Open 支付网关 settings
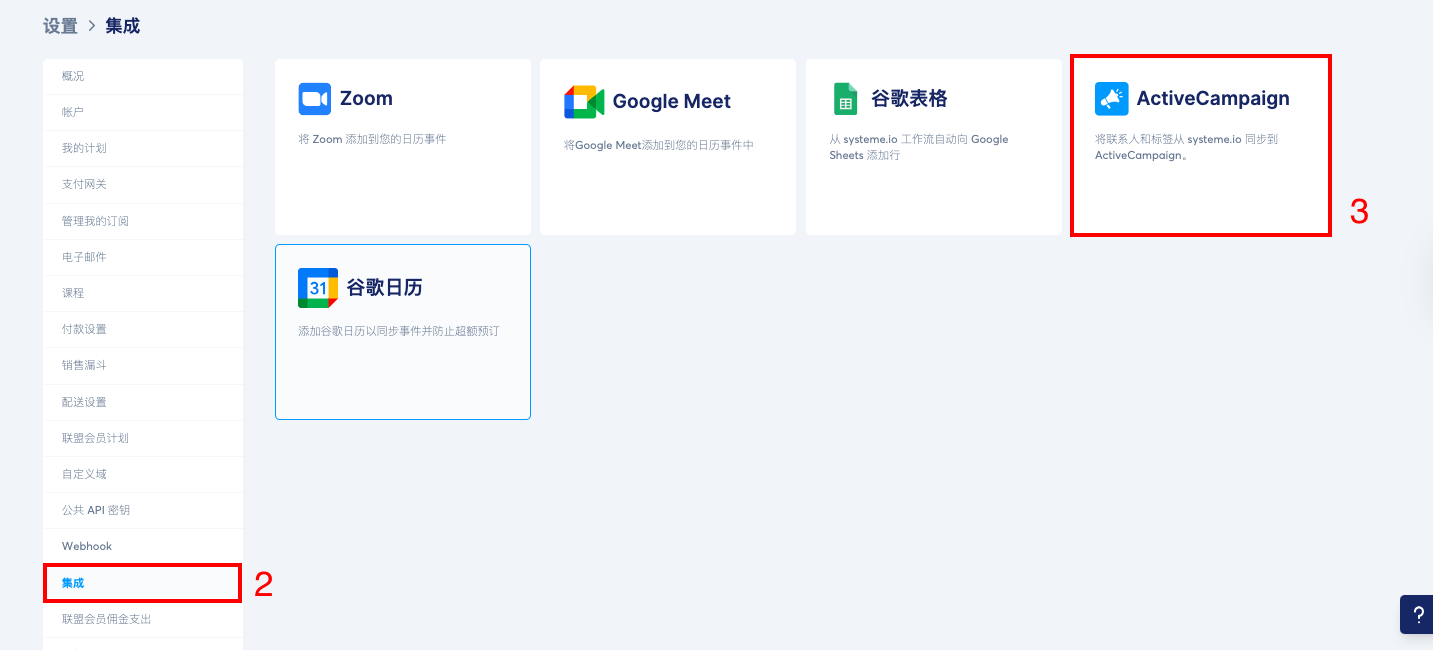 143,184
